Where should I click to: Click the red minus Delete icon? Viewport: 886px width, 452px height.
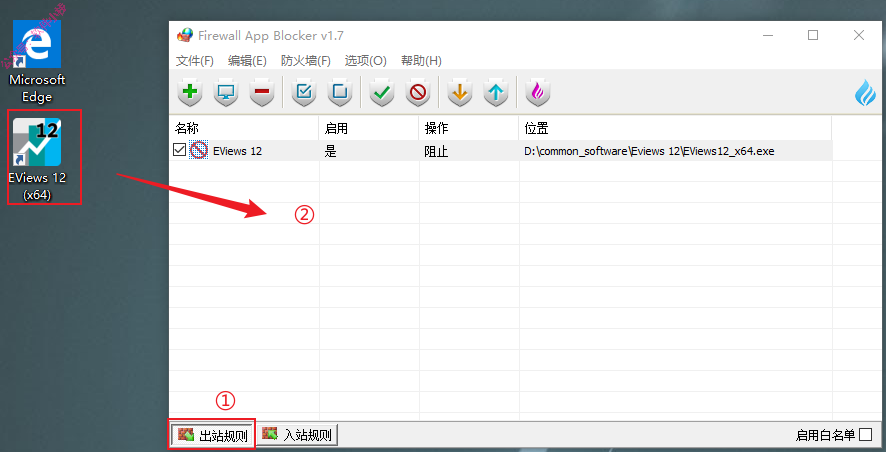[x=262, y=92]
